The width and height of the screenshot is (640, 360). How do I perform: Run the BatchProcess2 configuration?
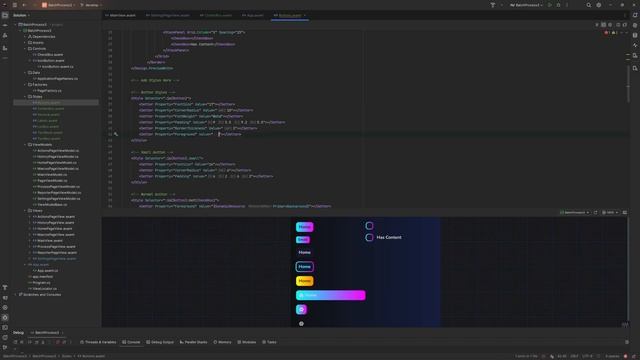[x=550, y=5]
